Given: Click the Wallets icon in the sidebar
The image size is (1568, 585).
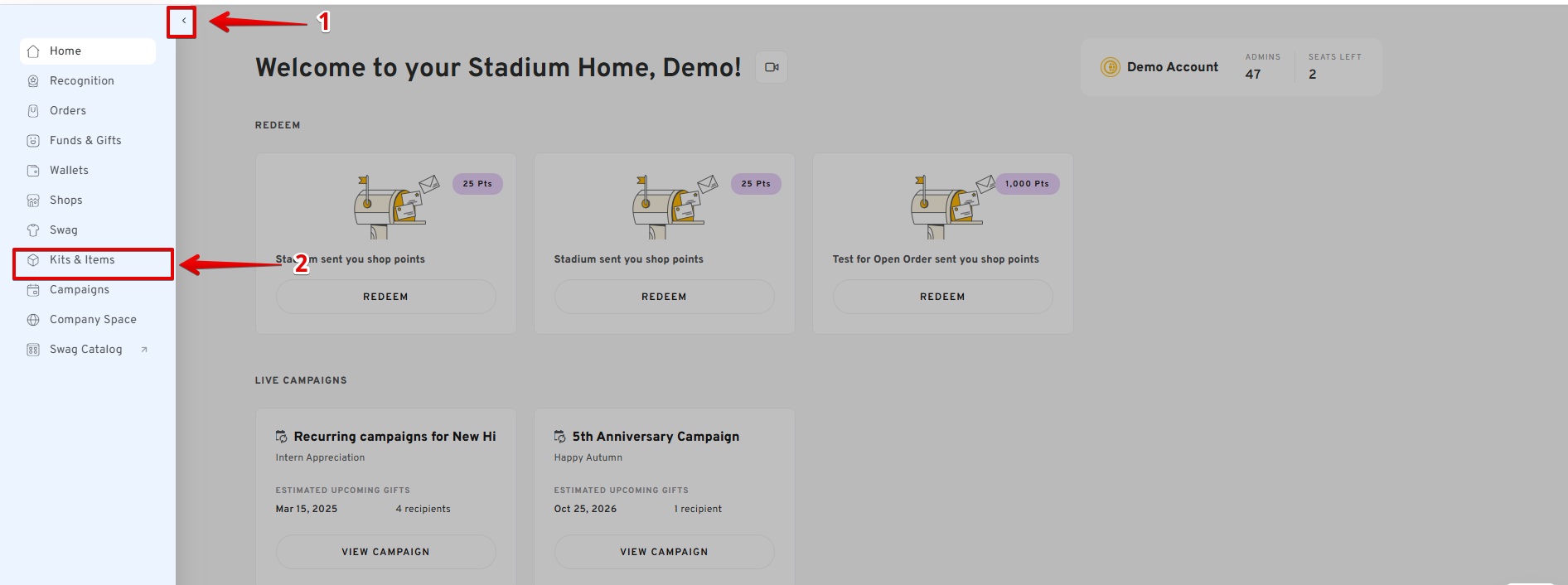Looking at the screenshot, I should (33, 171).
